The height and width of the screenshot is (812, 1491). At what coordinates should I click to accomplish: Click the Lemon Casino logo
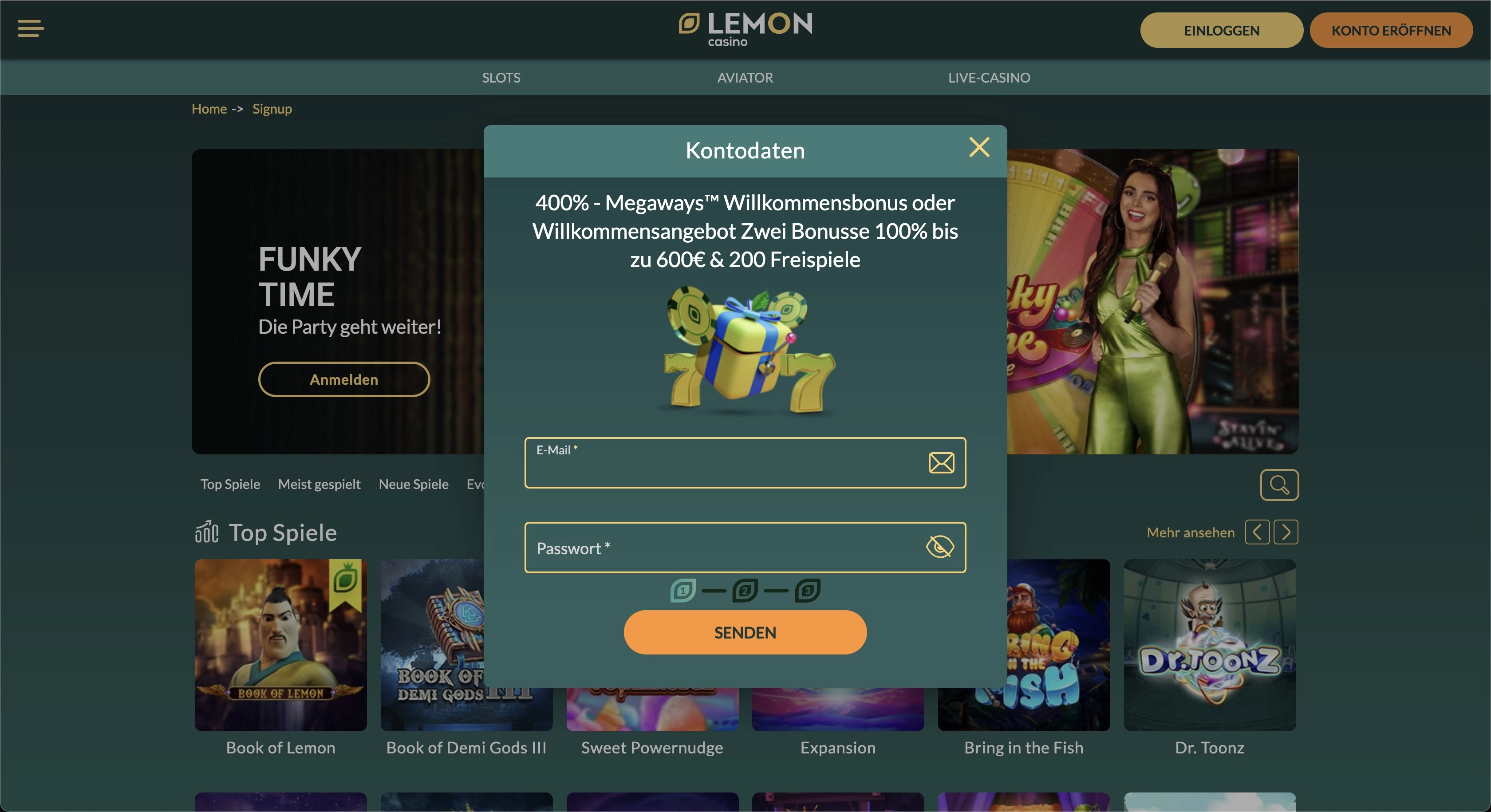745,30
